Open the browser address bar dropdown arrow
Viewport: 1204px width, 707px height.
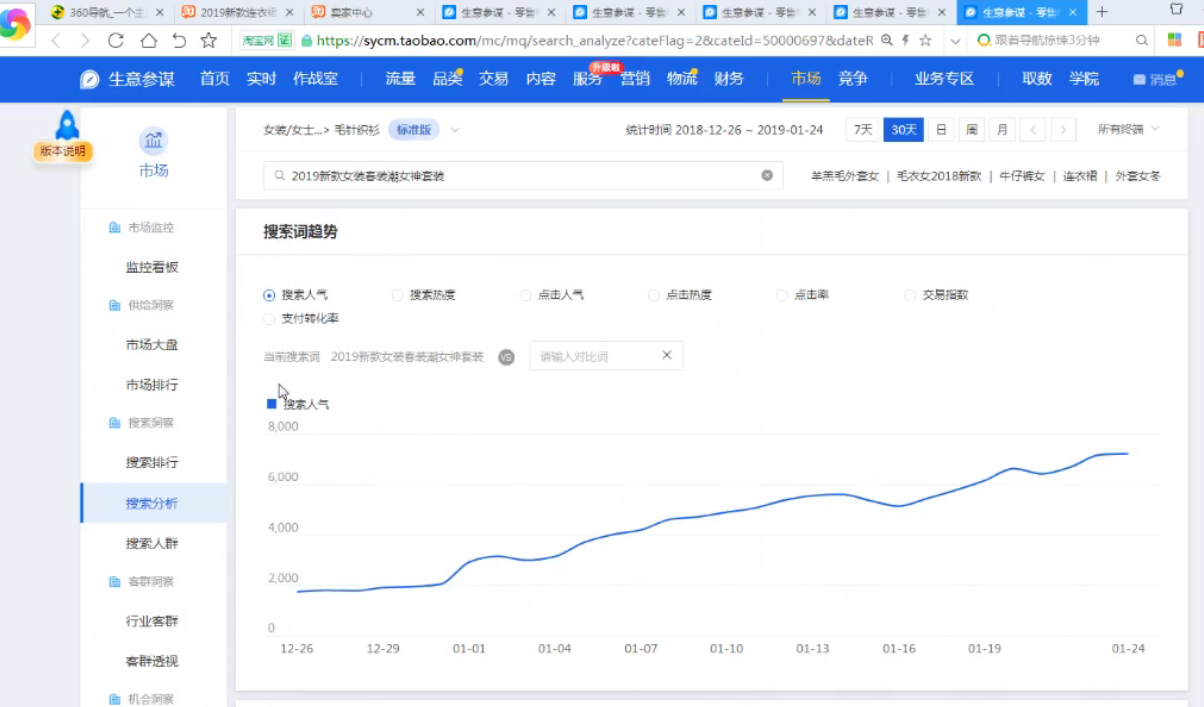click(x=955, y=41)
